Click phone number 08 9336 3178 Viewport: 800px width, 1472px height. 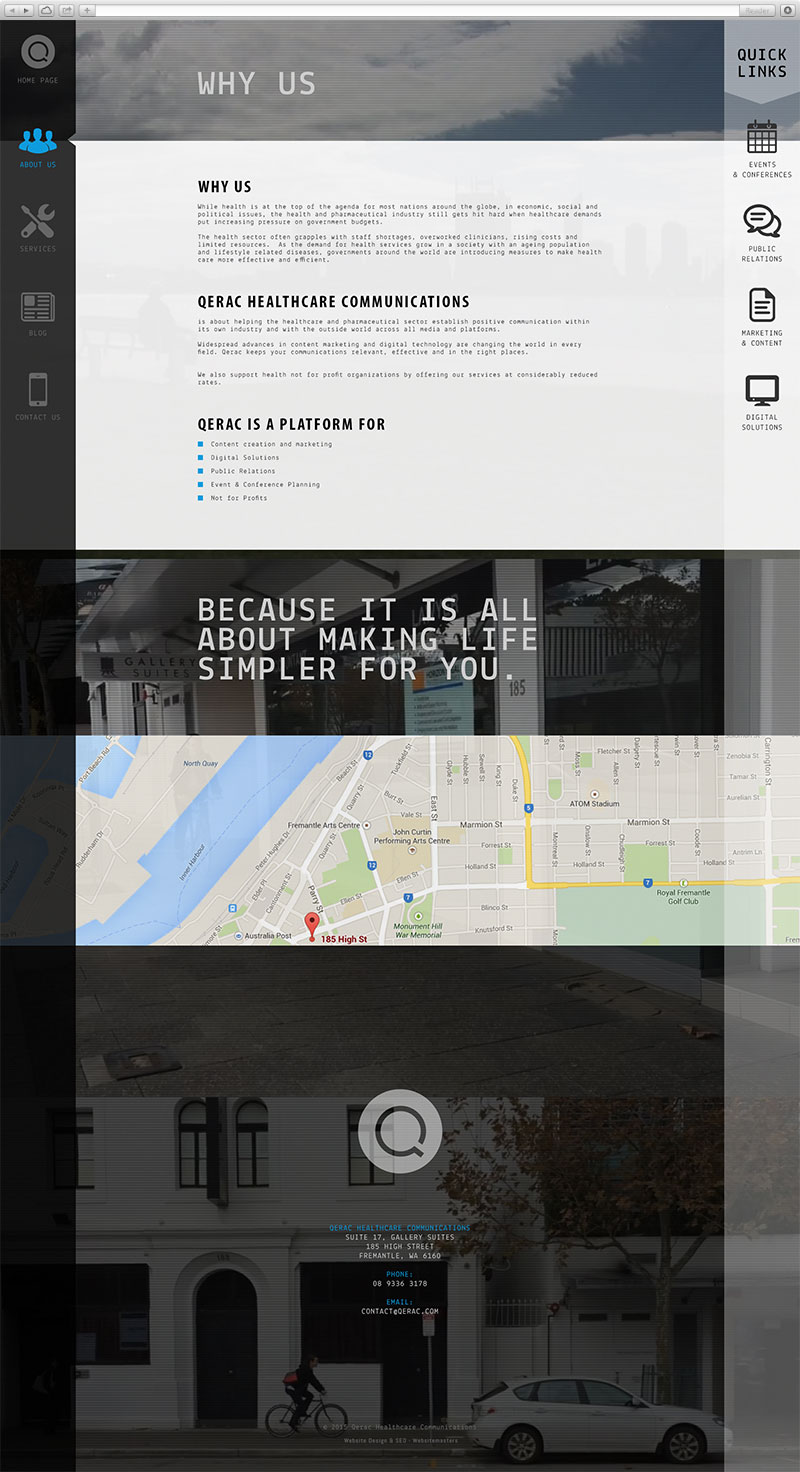pyautogui.click(x=400, y=1283)
